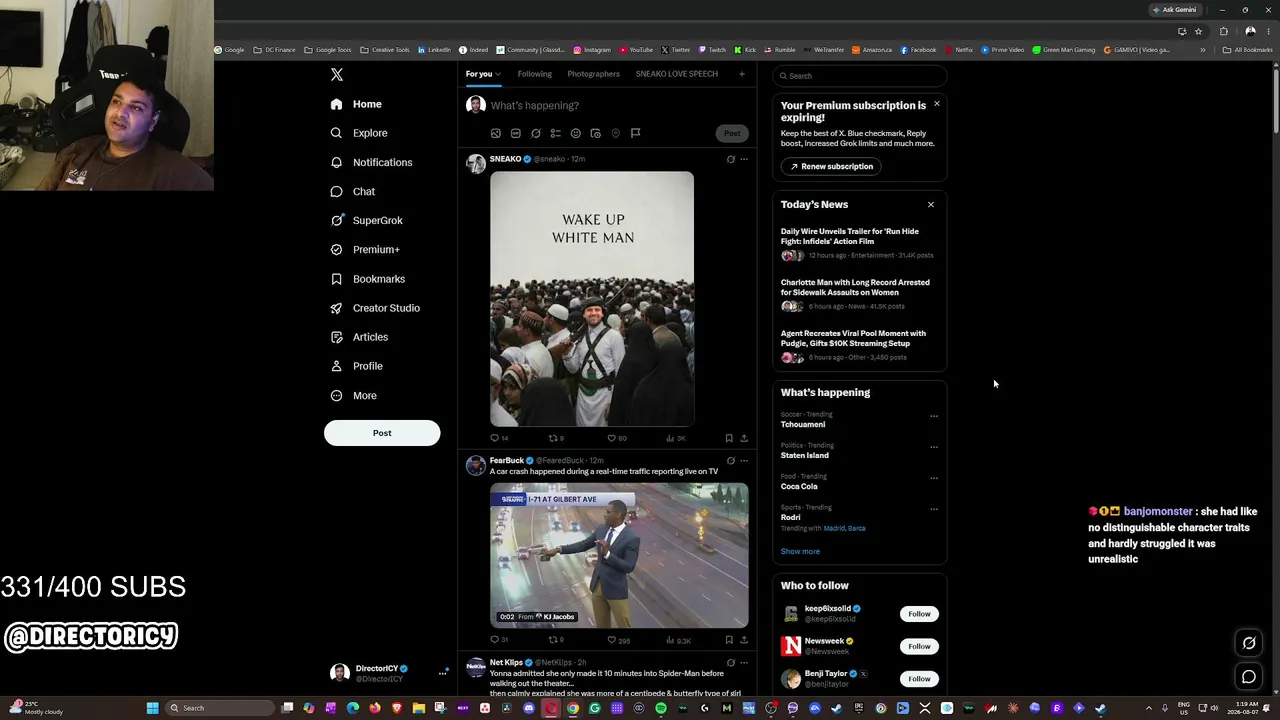
Task: Open the Explore page
Action: click(x=358, y=133)
